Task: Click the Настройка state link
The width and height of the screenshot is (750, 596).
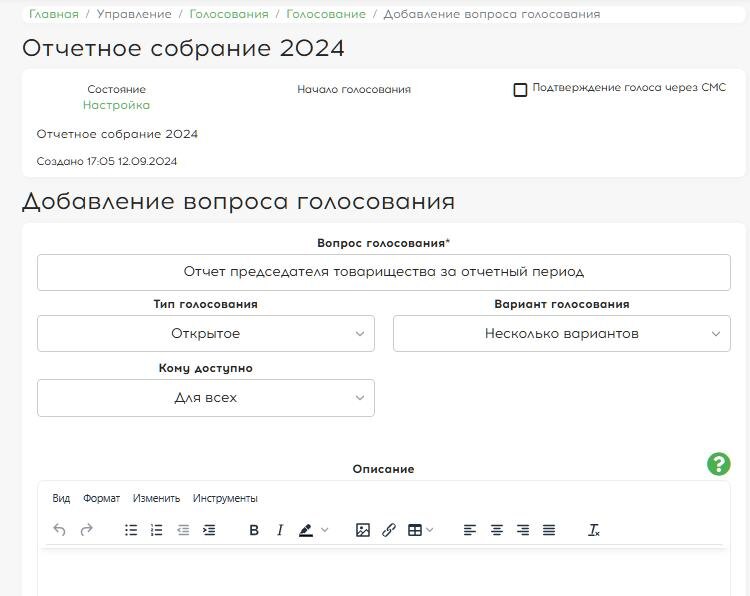Action: coord(116,105)
